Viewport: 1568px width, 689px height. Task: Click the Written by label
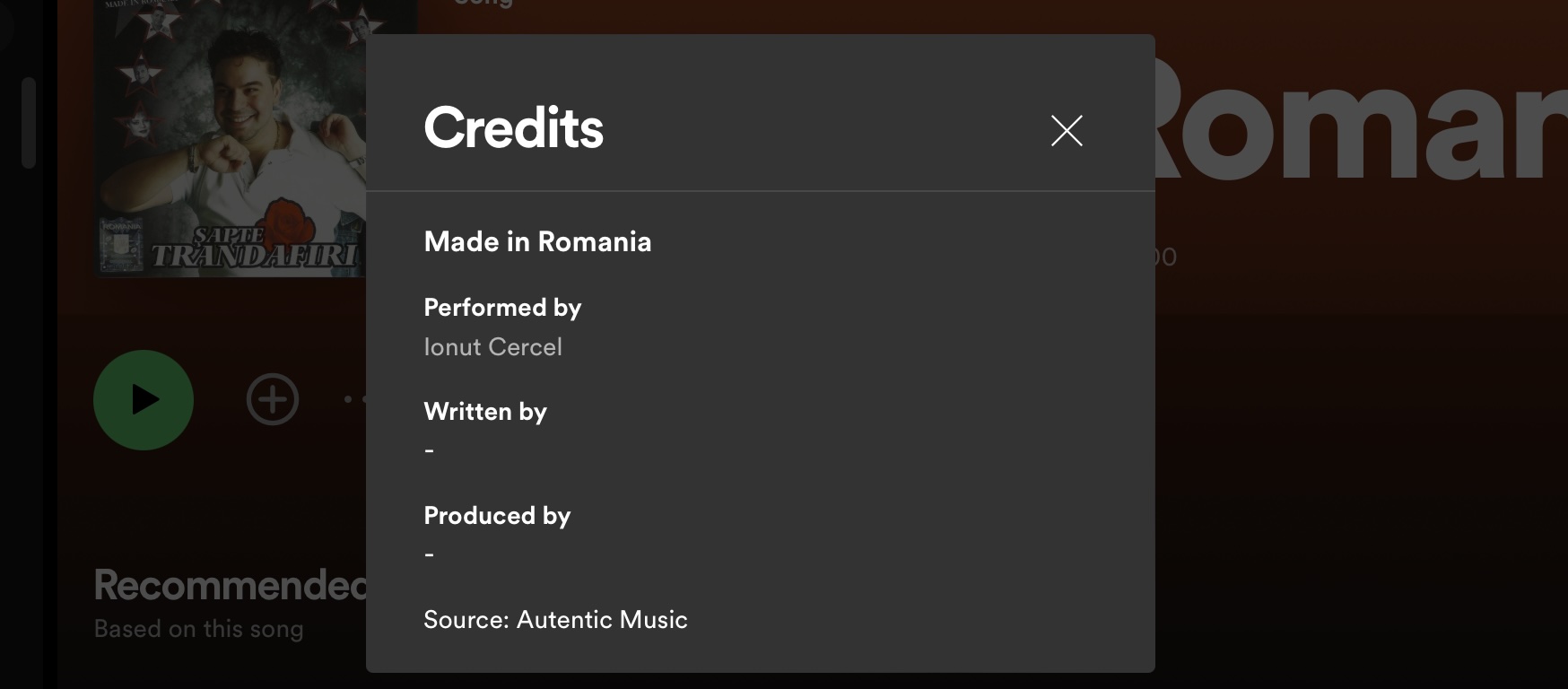[x=485, y=412]
